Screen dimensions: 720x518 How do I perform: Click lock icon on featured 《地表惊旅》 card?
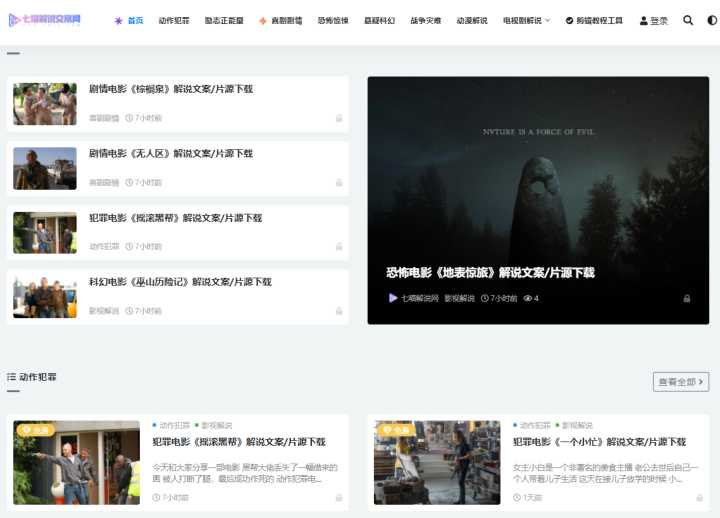pos(686,298)
